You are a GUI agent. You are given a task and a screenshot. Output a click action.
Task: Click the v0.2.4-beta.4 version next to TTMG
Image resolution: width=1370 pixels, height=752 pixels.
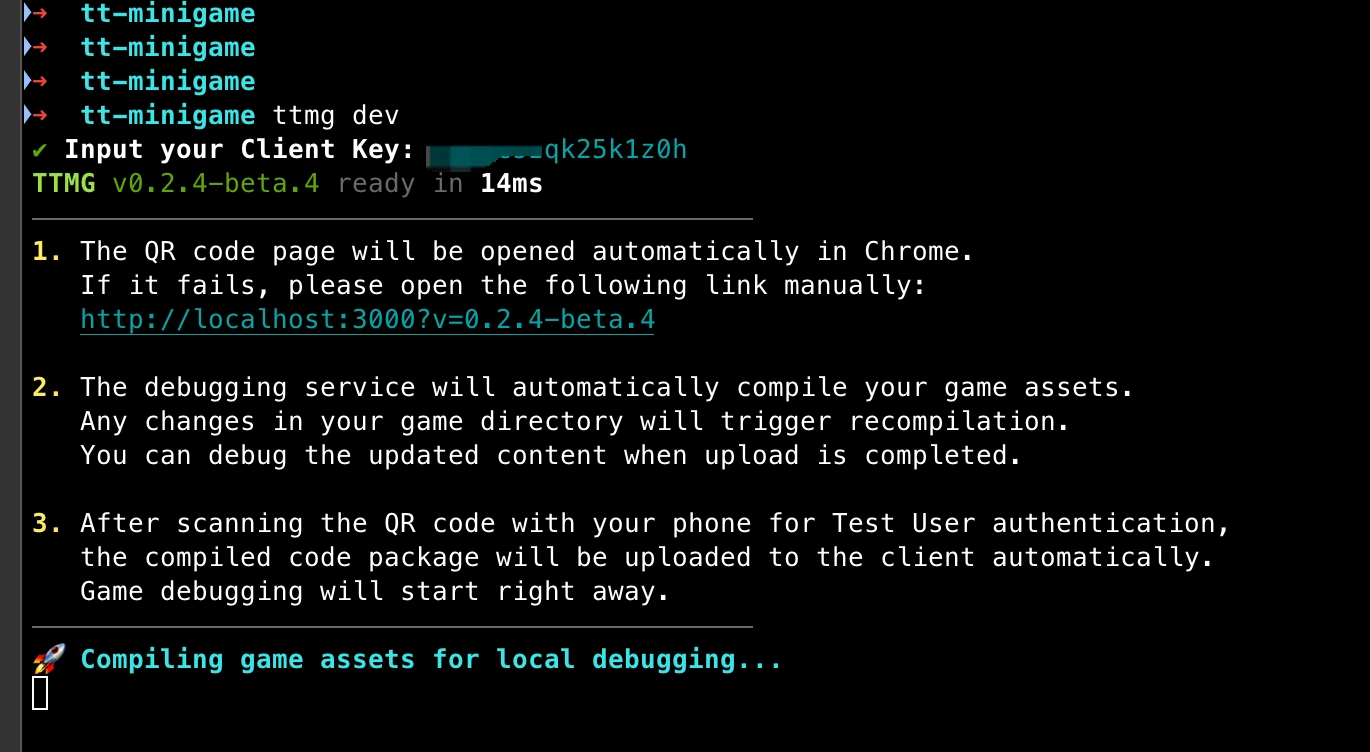[215, 184]
